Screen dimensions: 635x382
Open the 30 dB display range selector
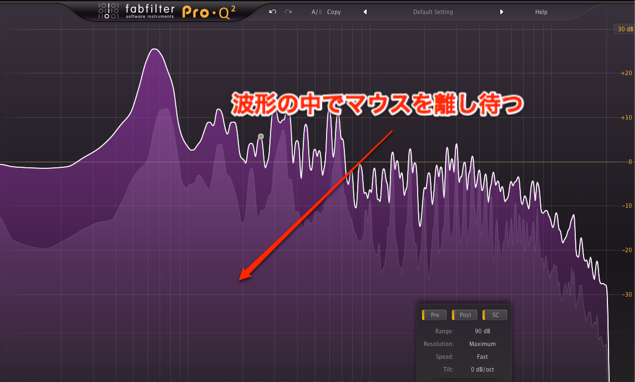point(625,29)
